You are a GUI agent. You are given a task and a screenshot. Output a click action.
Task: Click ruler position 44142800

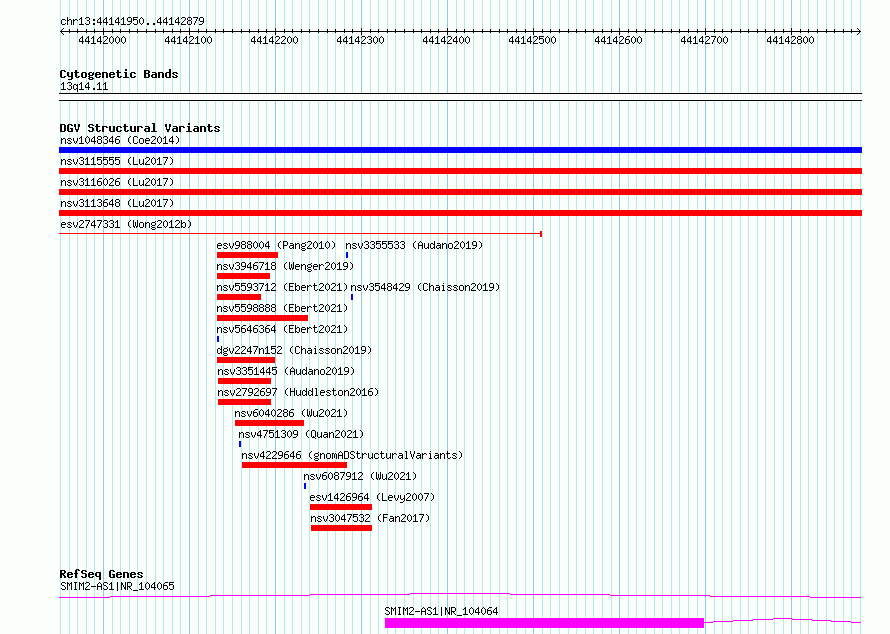click(x=790, y=40)
